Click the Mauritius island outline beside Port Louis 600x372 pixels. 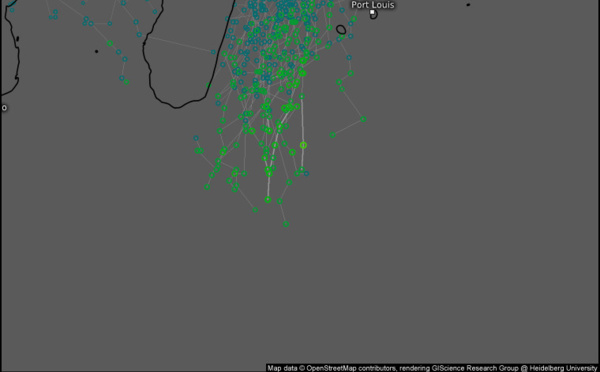coord(373,15)
